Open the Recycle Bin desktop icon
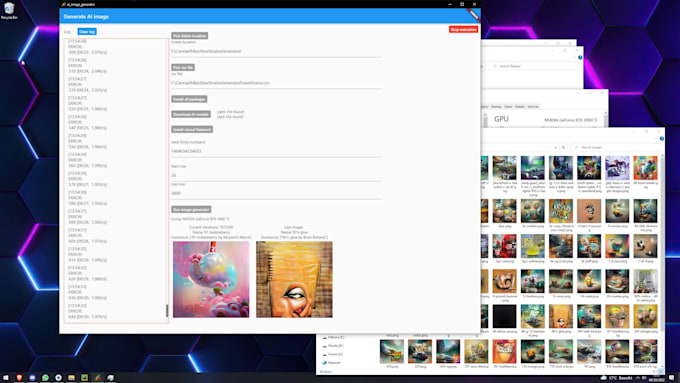Screen dimensions: 680x383 pyautogui.click(x=9, y=11)
